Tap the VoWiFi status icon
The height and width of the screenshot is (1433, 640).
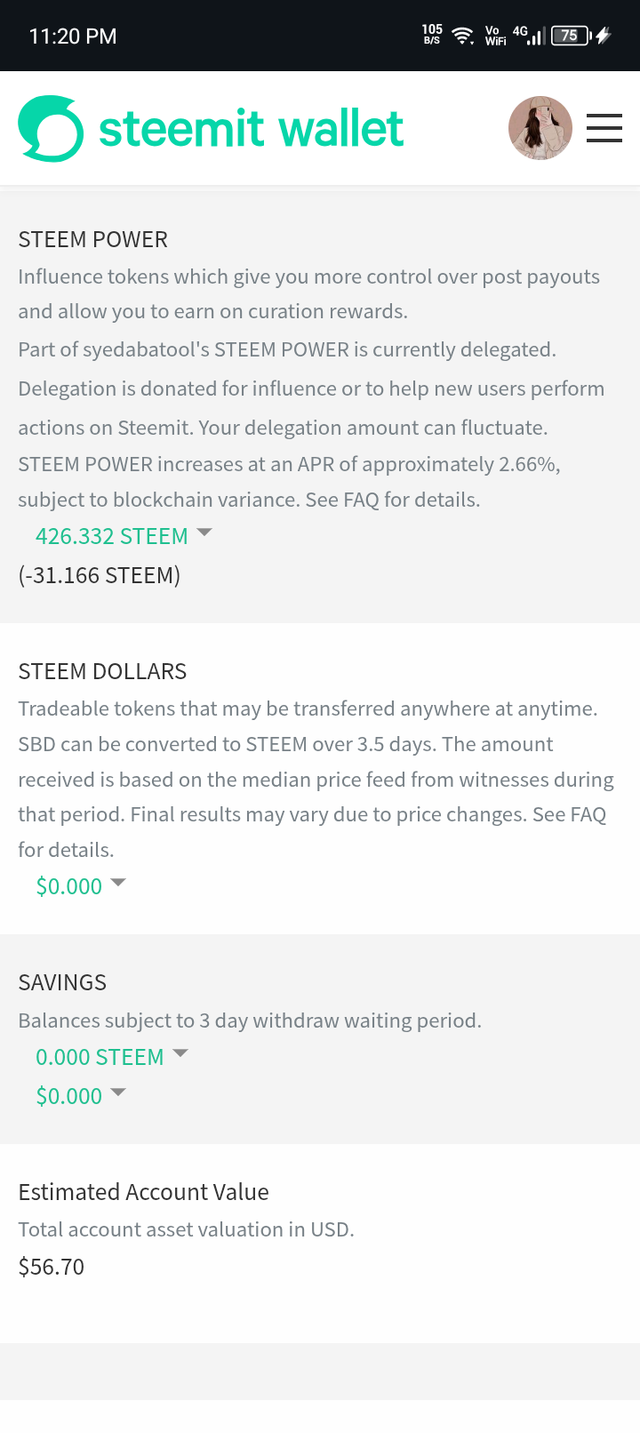pos(494,36)
